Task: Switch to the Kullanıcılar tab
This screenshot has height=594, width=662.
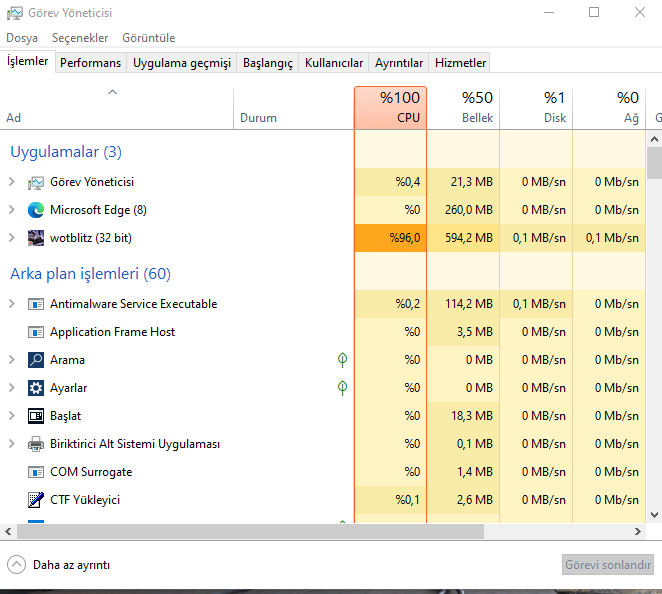Action: (334, 63)
